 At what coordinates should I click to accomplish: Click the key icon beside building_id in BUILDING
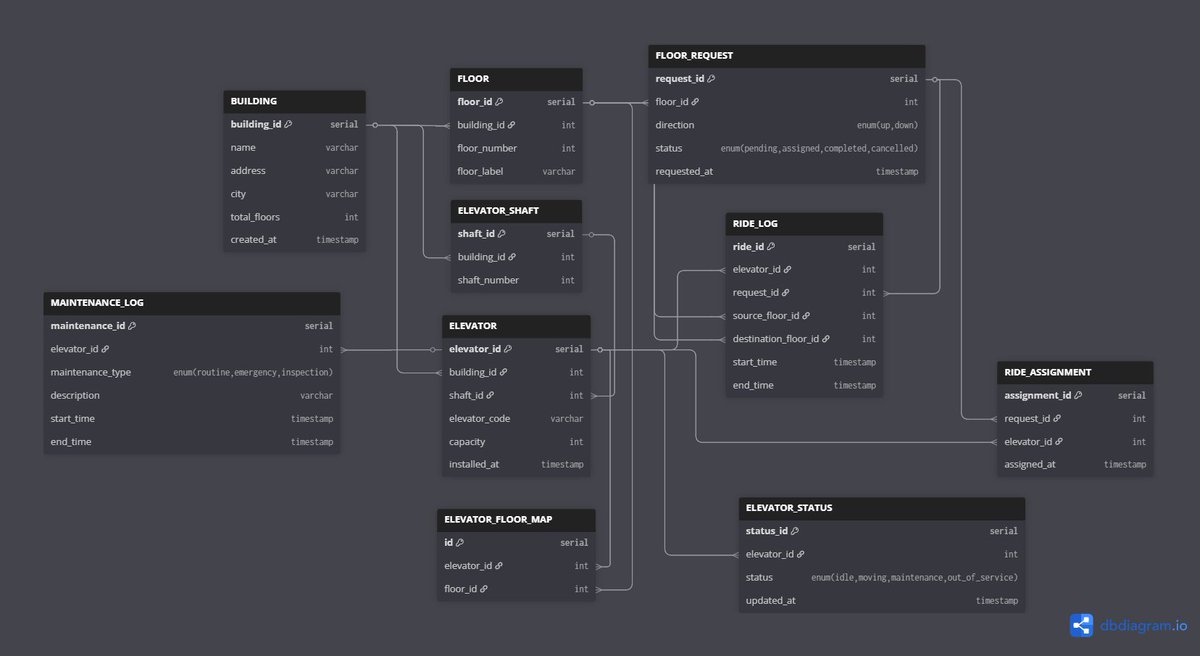click(288, 124)
